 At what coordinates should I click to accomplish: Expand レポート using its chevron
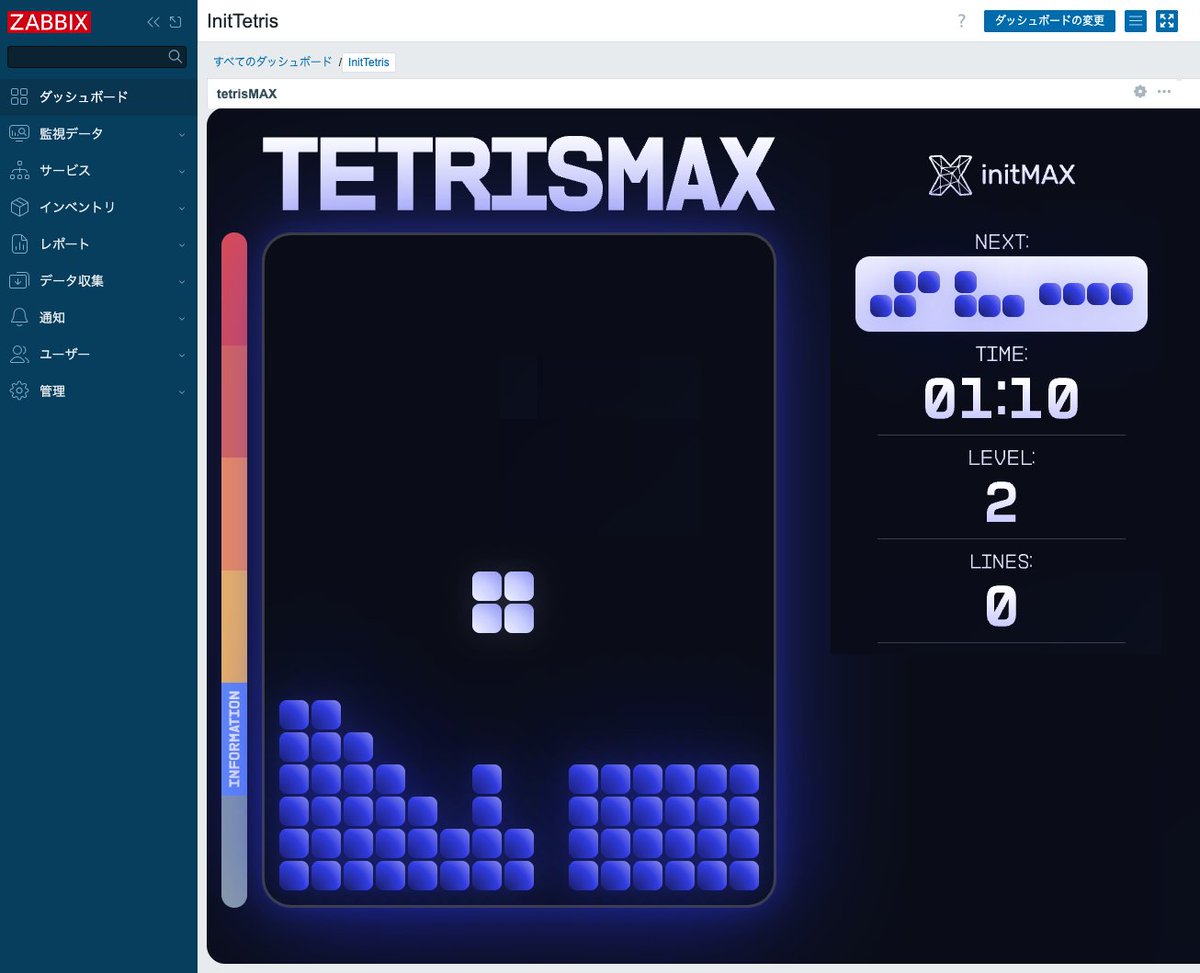pyautogui.click(x=182, y=245)
